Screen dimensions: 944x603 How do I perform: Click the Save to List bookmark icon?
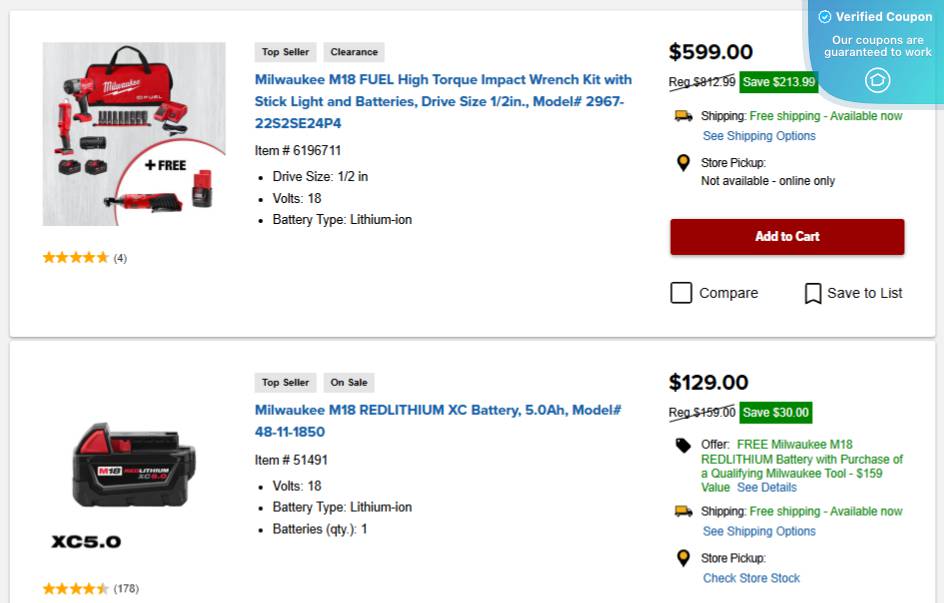813,293
